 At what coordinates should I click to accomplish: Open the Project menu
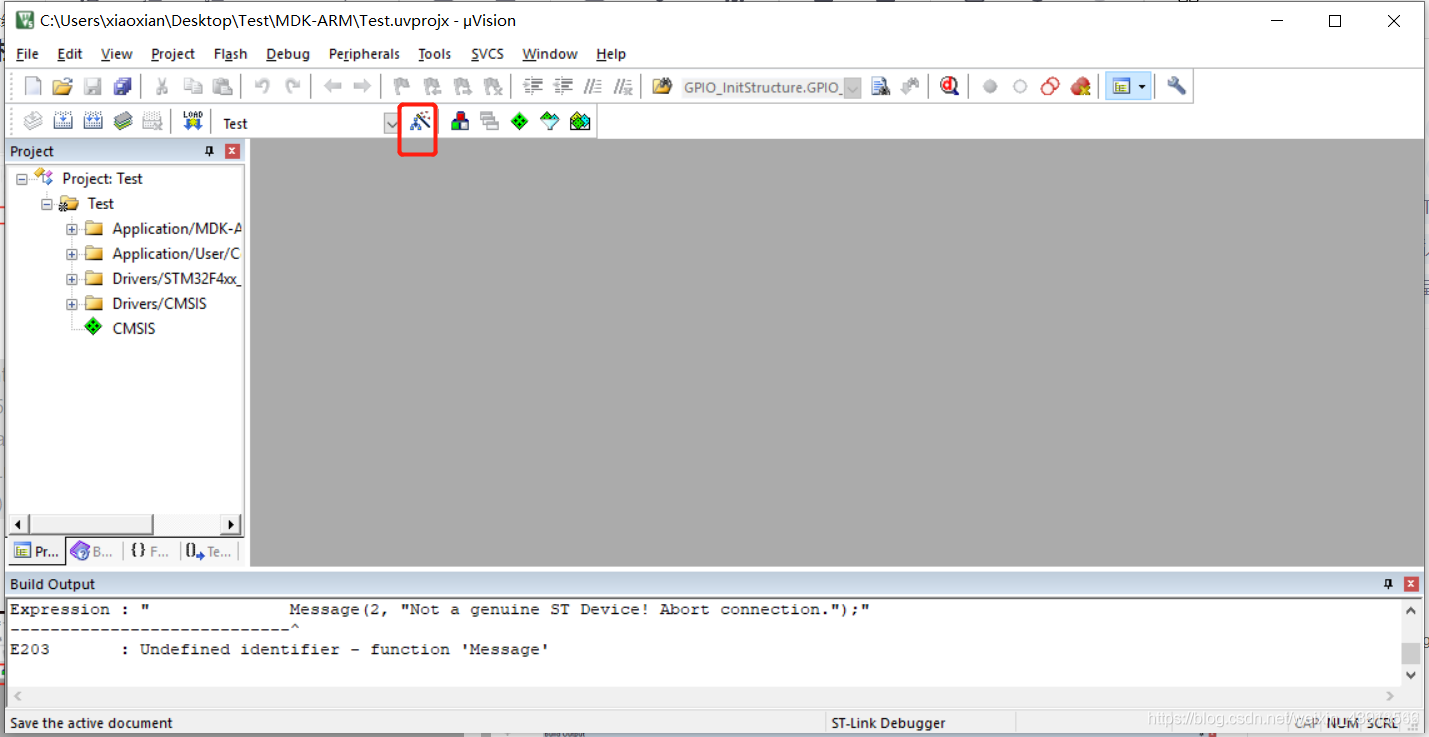click(x=173, y=54)
